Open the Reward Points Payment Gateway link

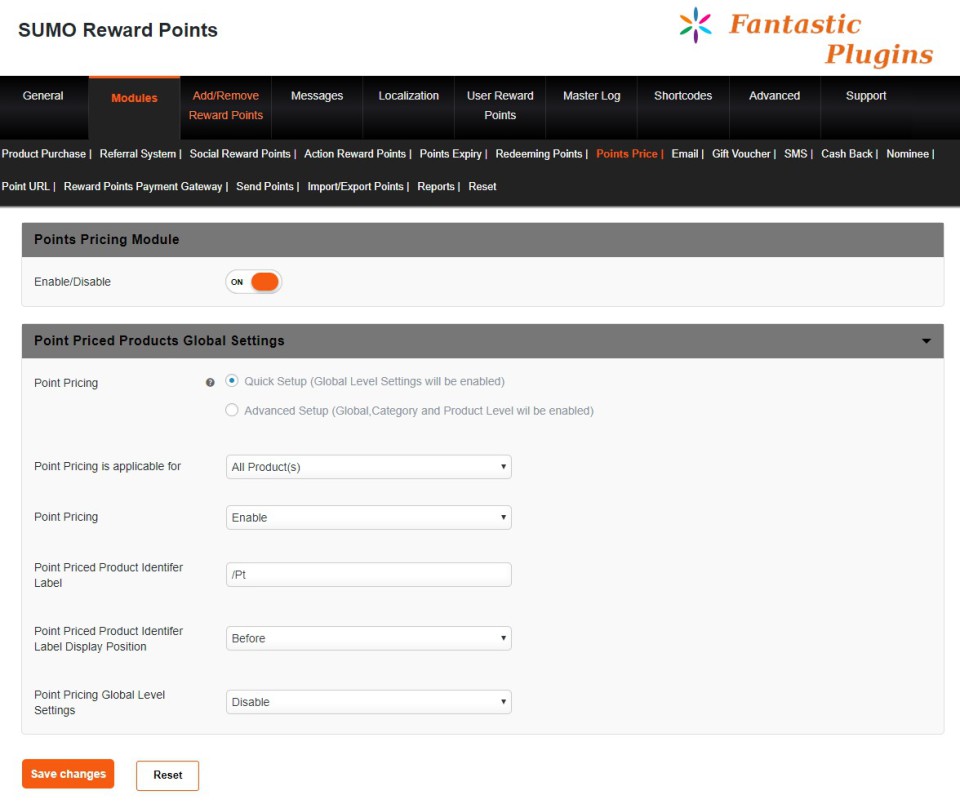click(143, 187)
